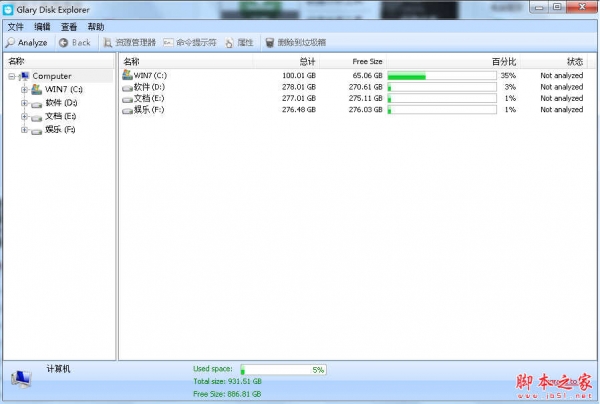Click the 软件 (D:) drive icon in tree
The height and width of the screenshot is (404, 600).
(x=37, y=104)
